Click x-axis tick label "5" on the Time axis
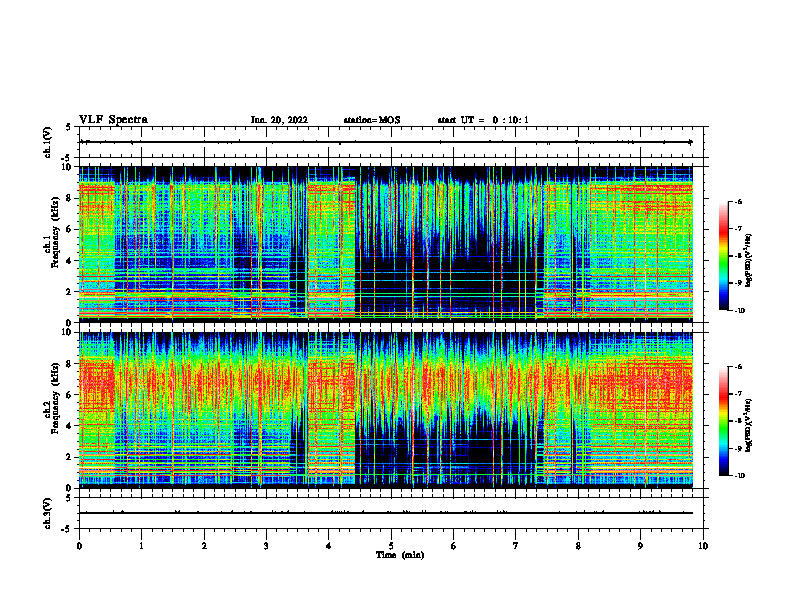Viewport: 792px width, 612px height. pos(391,546)
